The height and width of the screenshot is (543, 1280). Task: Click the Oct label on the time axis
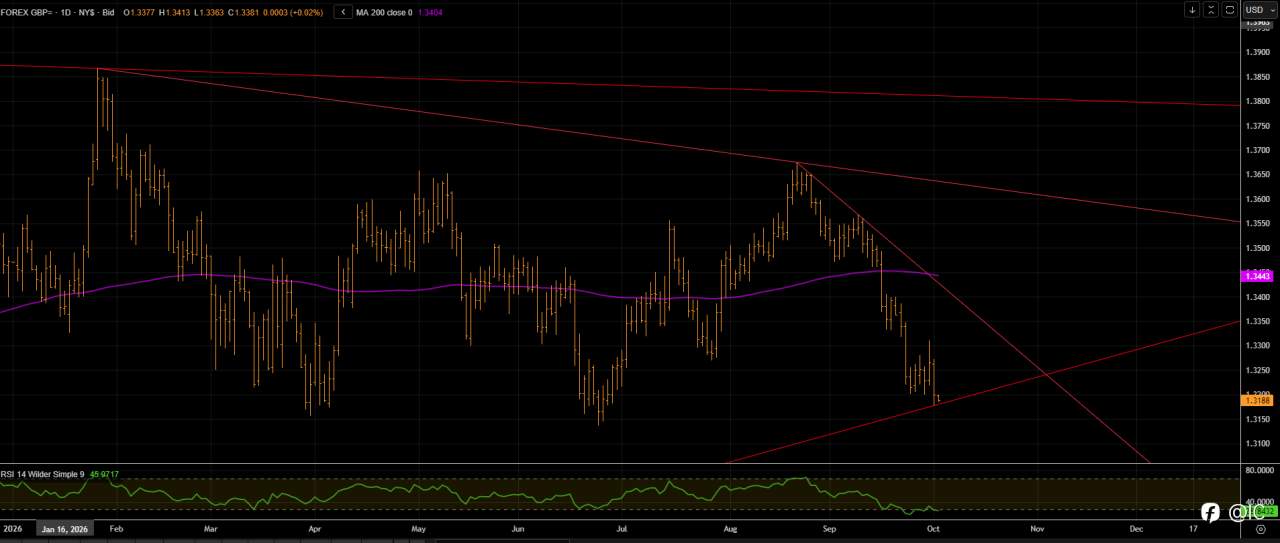coord(932,527)
